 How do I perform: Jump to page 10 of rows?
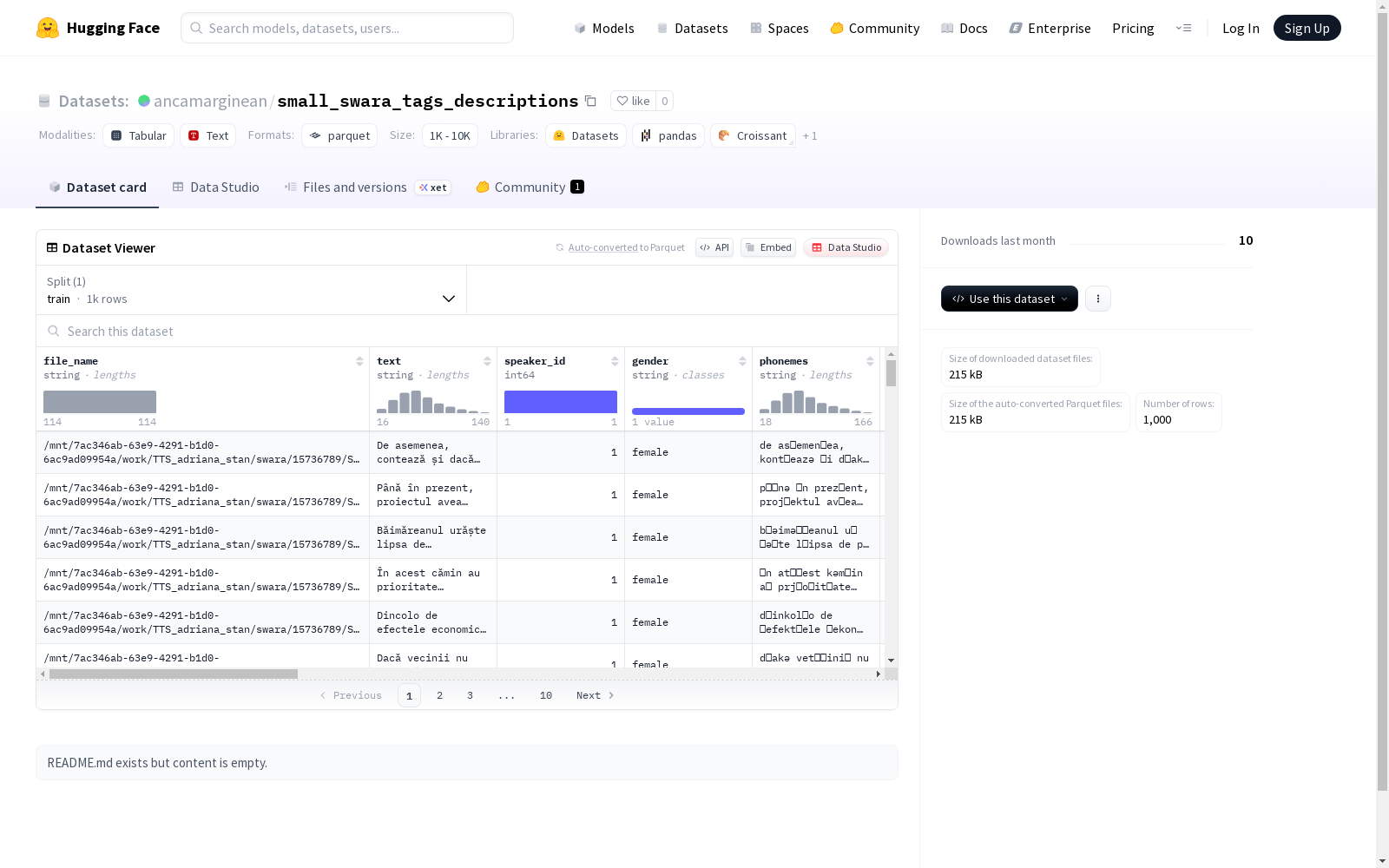point(546,695)
